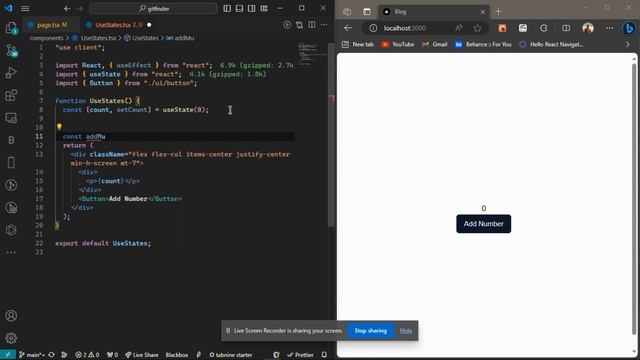Open a new browser tab with plus
The image size is (640, 360).
point(498,12)
